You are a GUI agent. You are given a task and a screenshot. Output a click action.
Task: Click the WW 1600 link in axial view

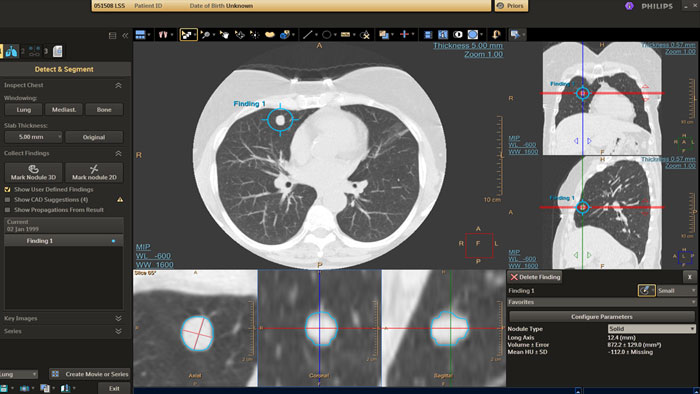(x=154, y=265)
